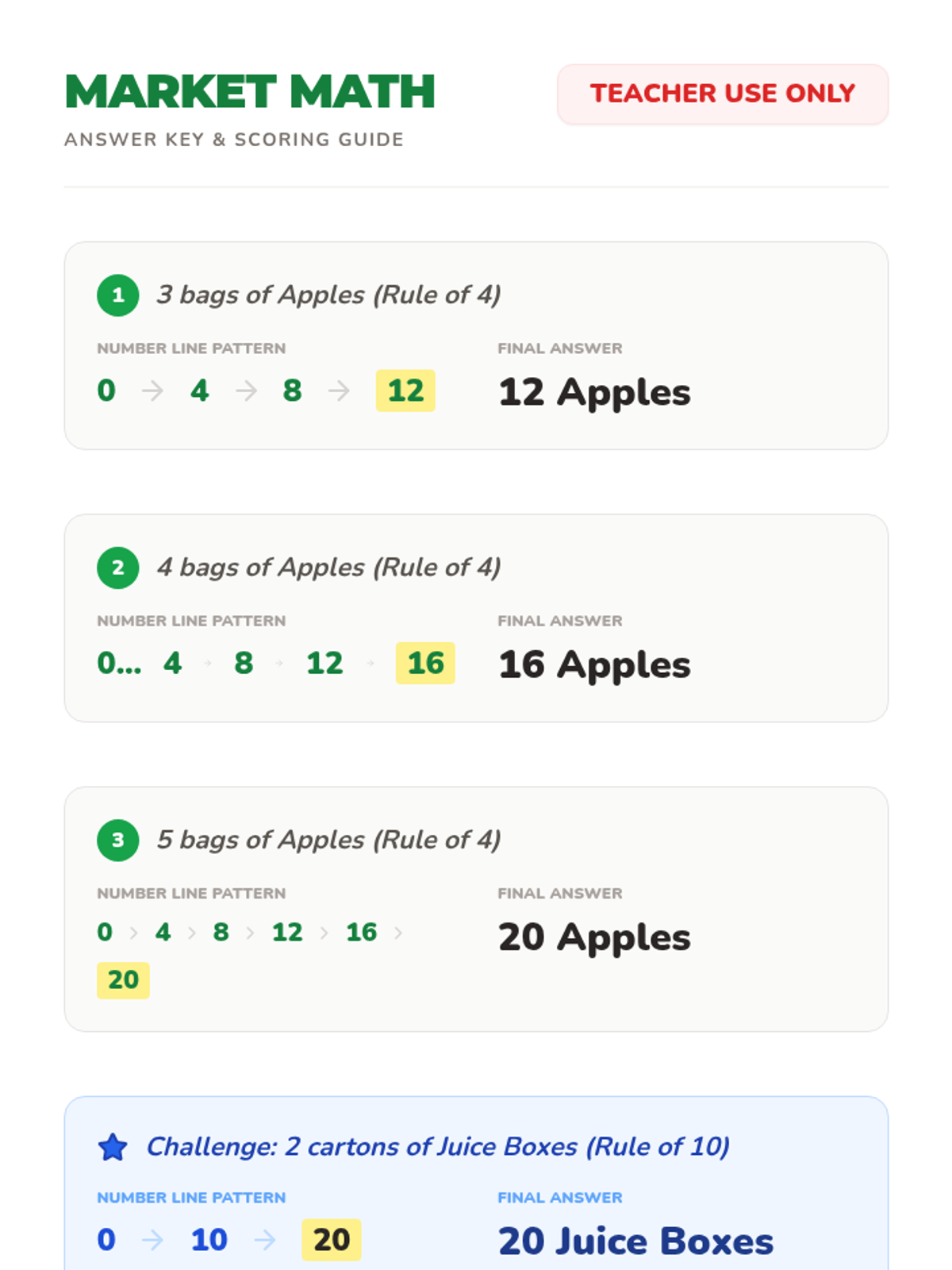952x1270 pixels.
Task: Click the arrow after 0 in question 1
Action: point(152,391)
